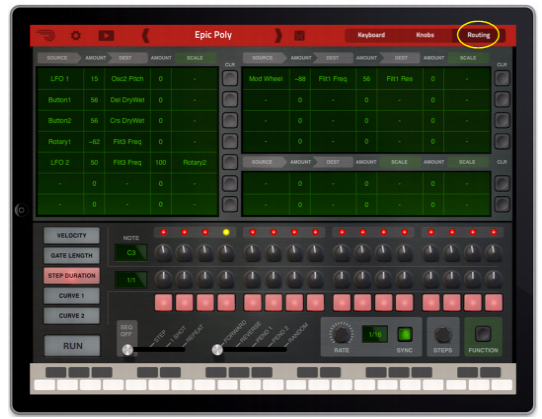Clear the Rotary1 routing row
This screenshot has width=542, height=419.
point(230,141)
